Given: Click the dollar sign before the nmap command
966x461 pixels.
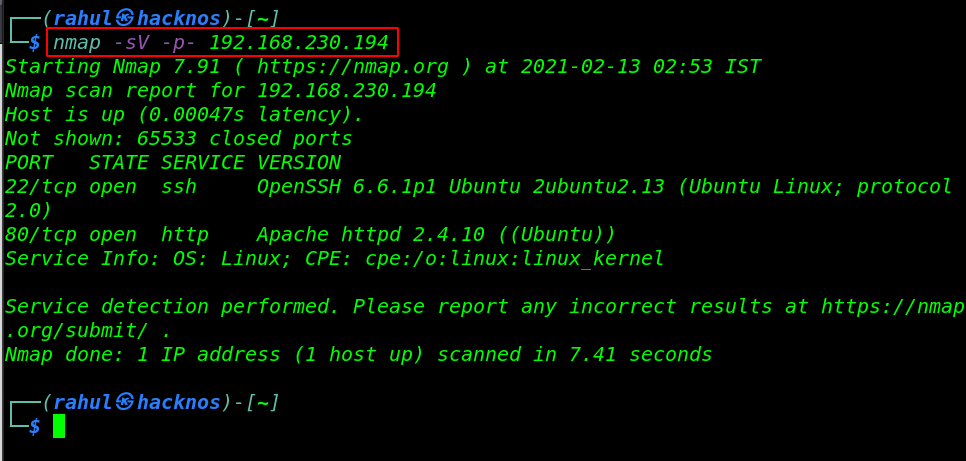Looking at the screenshot, I should (35, 43).
